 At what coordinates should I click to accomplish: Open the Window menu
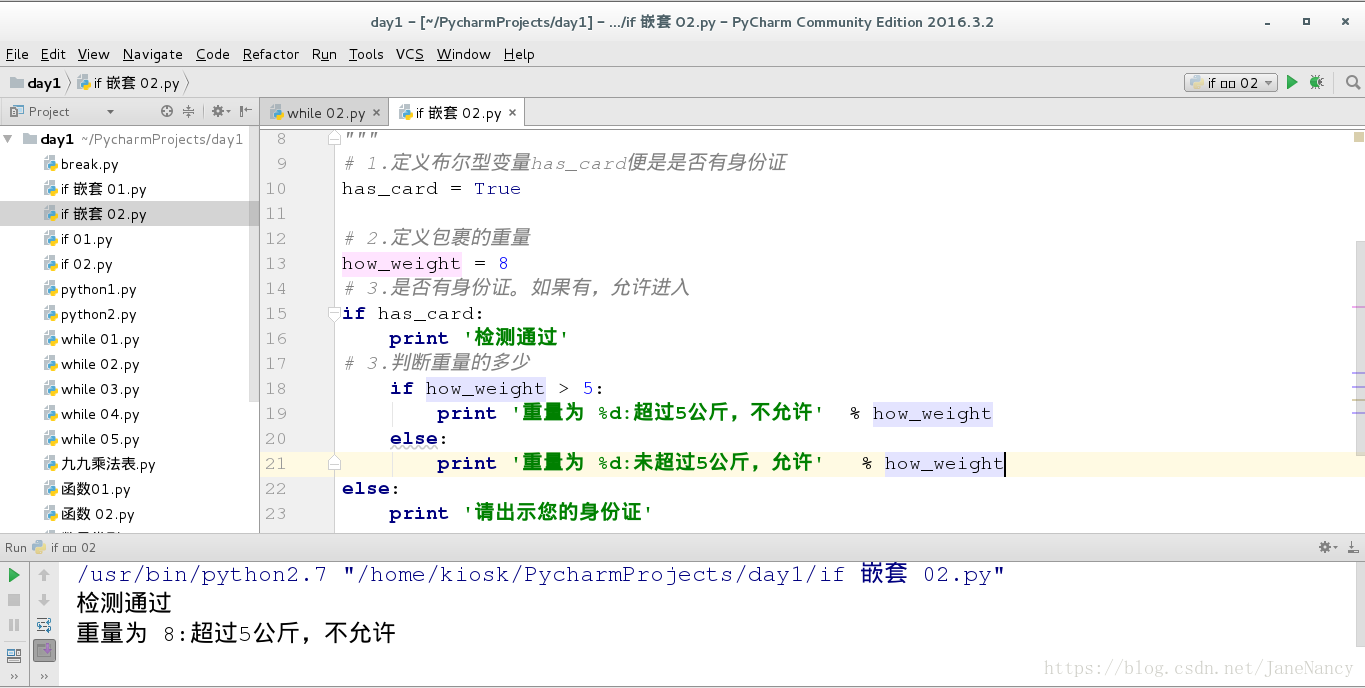coord(464,54)
